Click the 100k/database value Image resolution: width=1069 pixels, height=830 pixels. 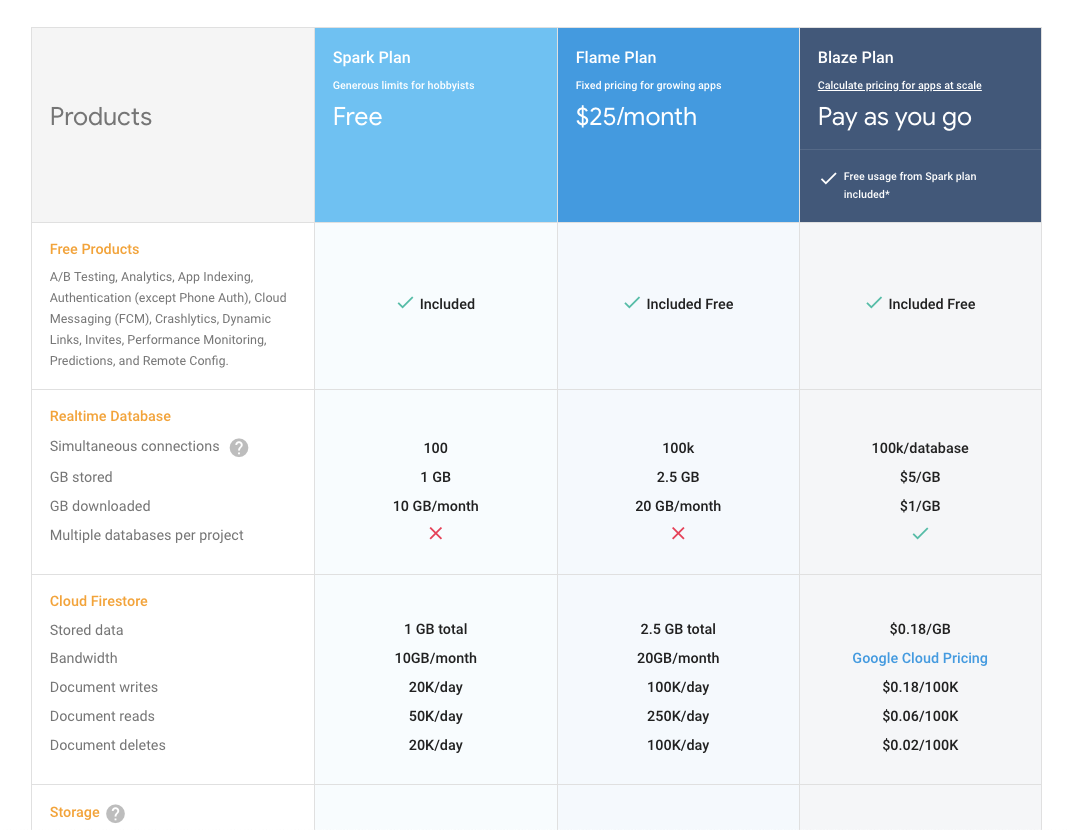pos(920,448)
